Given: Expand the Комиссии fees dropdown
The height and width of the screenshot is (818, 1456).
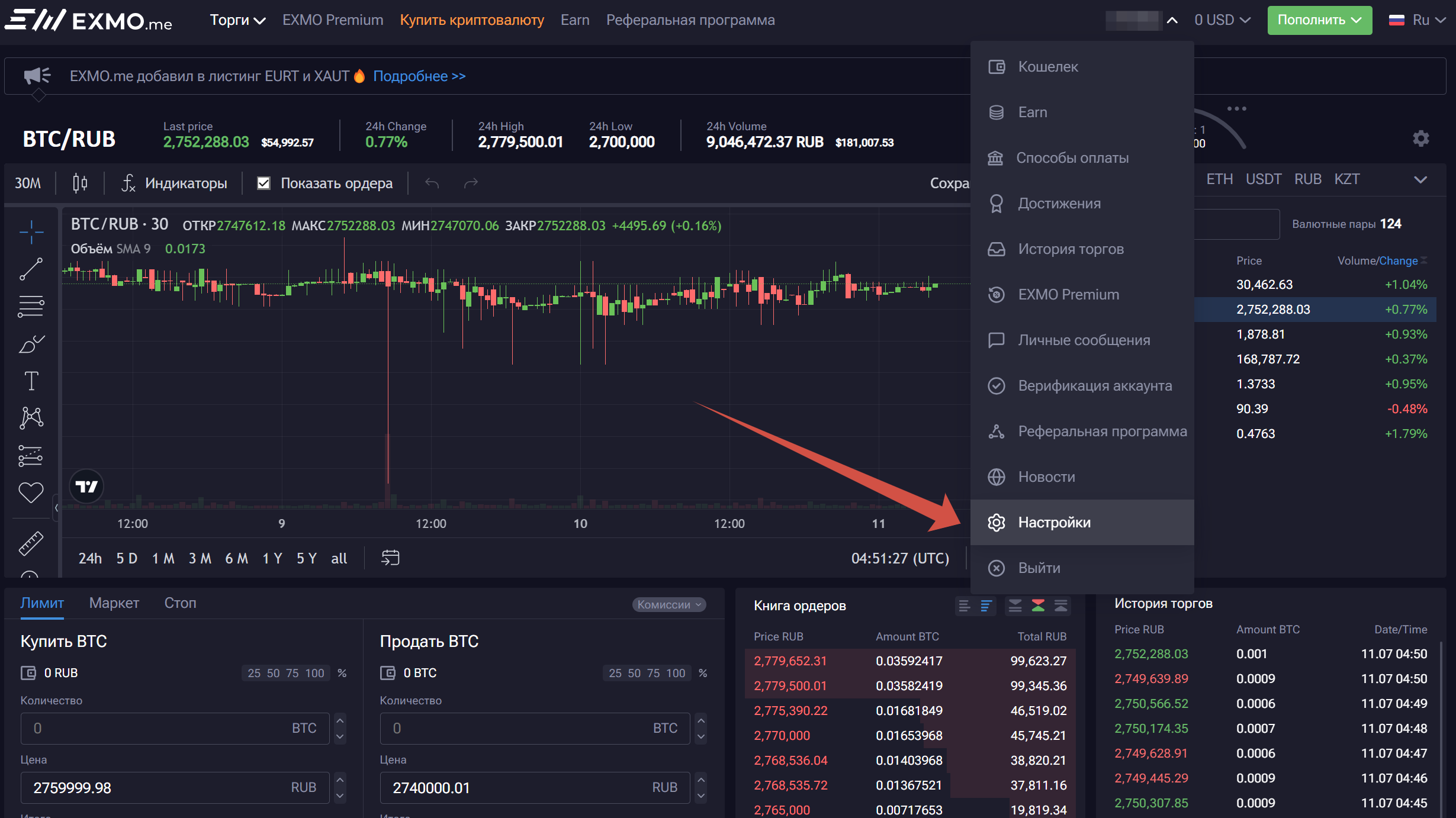Looking at the screenshot, I should pos(669,604).
